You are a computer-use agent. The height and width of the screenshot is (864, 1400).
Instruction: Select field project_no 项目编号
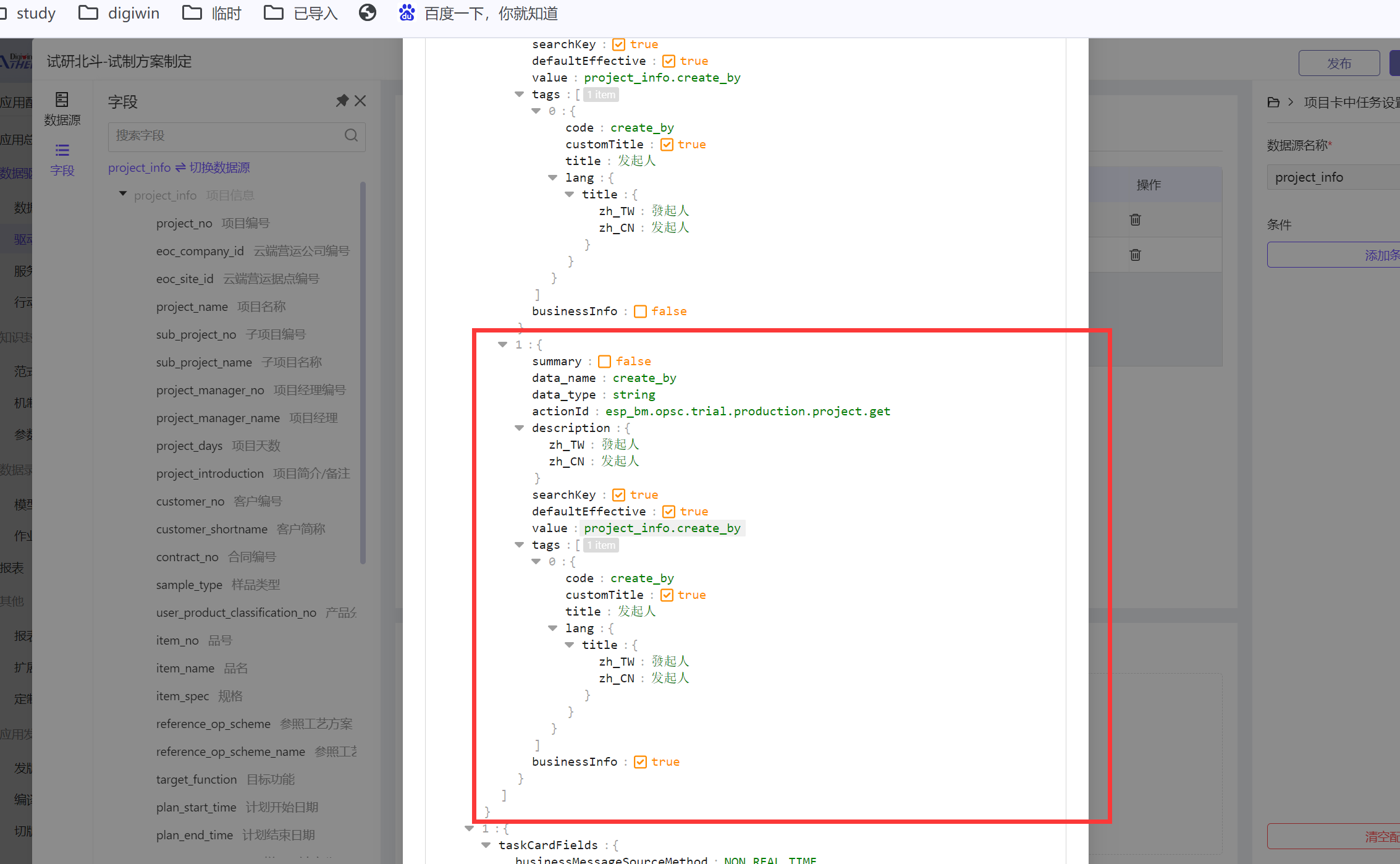pos(213,223)
